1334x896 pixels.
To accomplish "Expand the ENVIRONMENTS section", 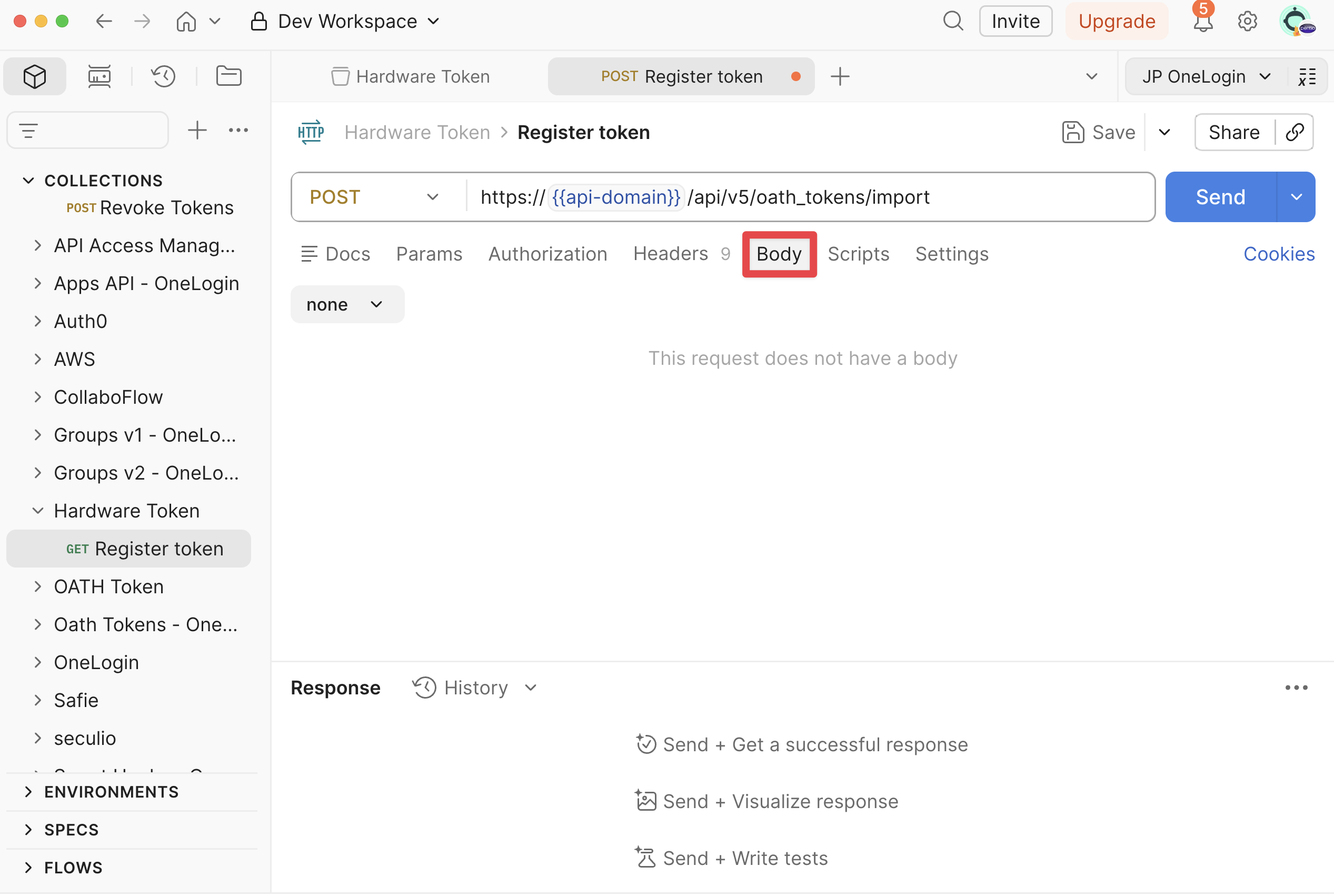I will 28,791.
